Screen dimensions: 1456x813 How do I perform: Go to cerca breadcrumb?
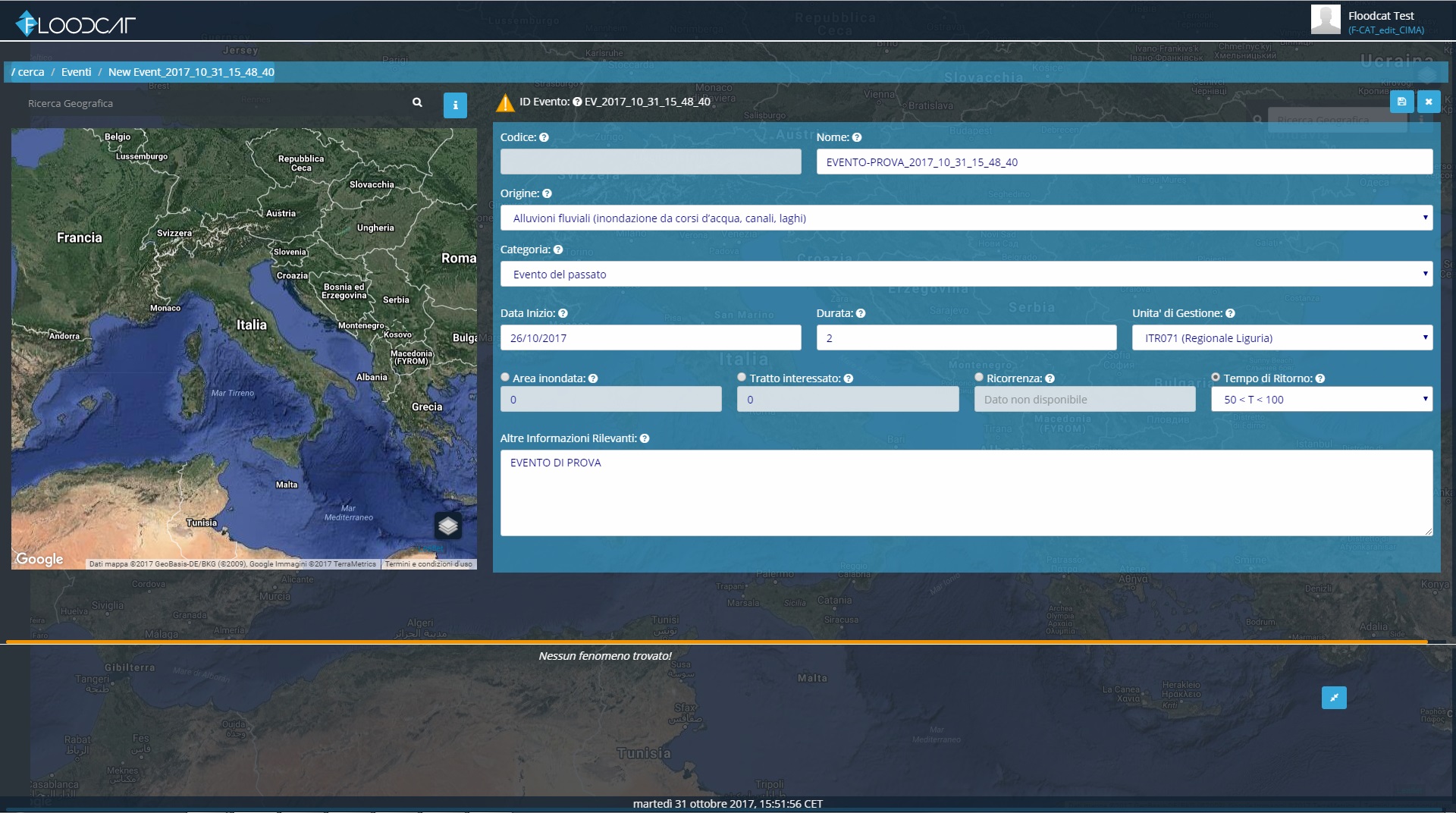pyautogui.click(x=30, y=72)
